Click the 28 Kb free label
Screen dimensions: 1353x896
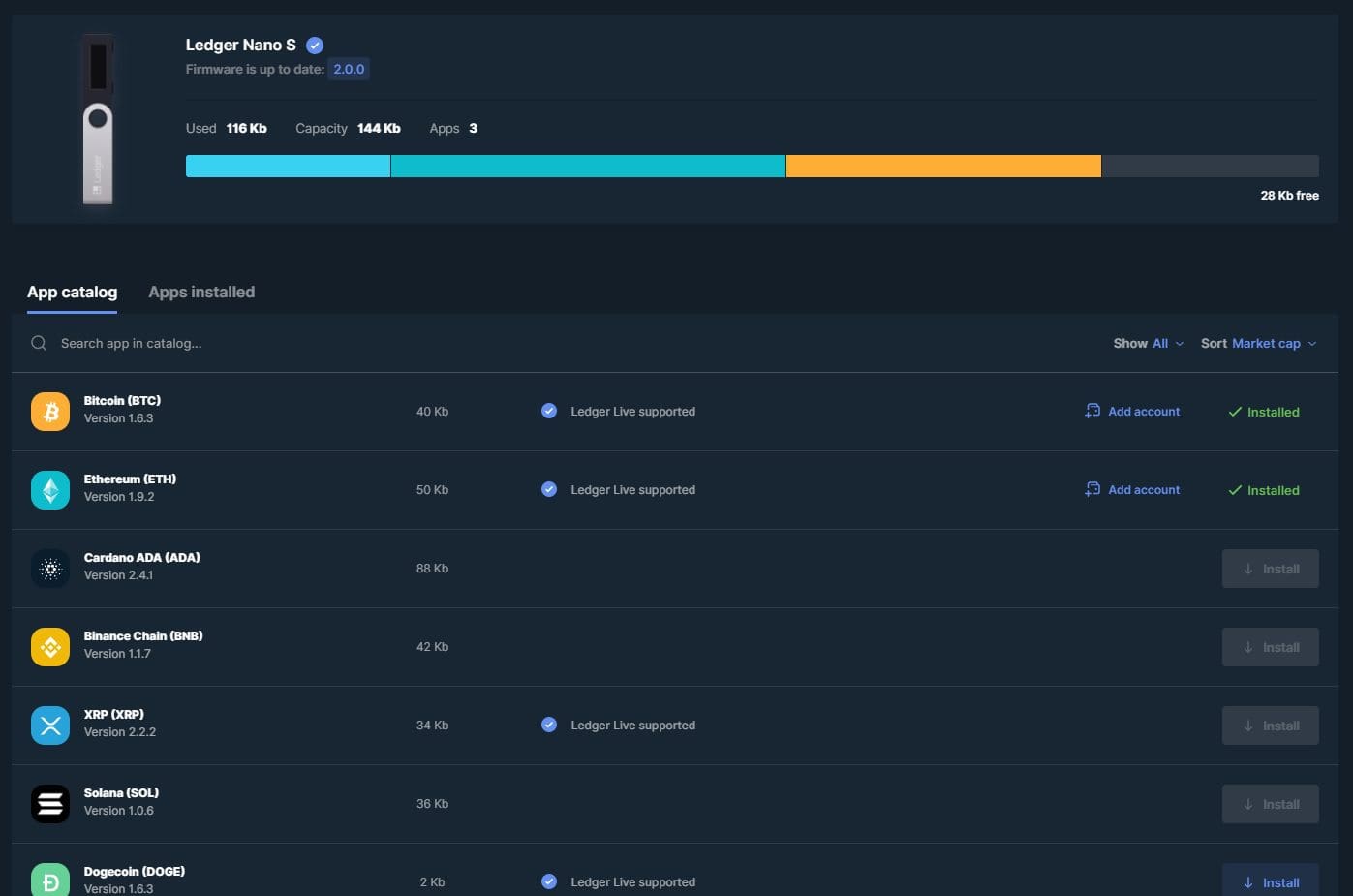point(1289,195)
